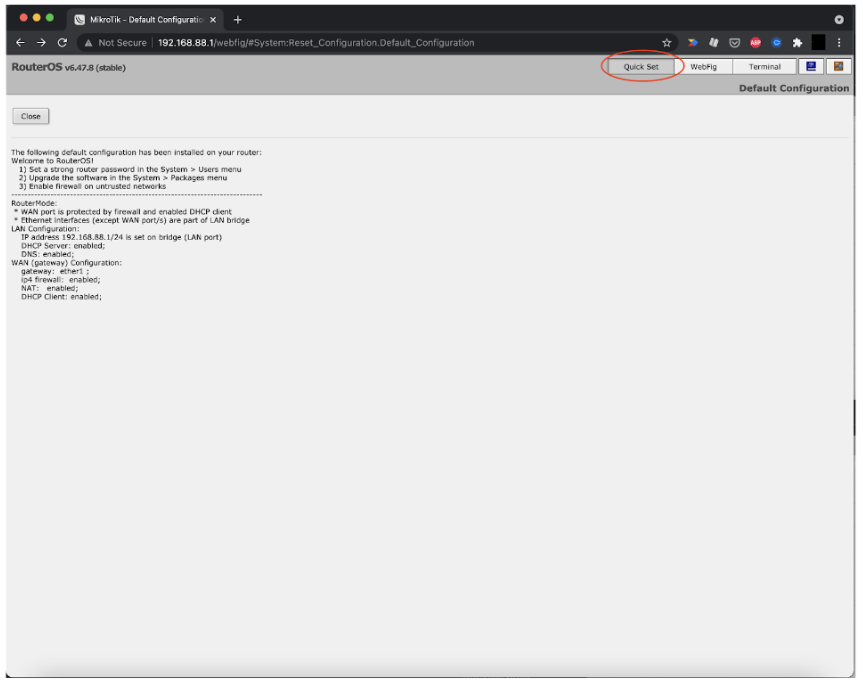This screenshot has width=863, height=684.
Task: Reload the RouterOS page
Action: pyautogui.click(x=63, y=43)
